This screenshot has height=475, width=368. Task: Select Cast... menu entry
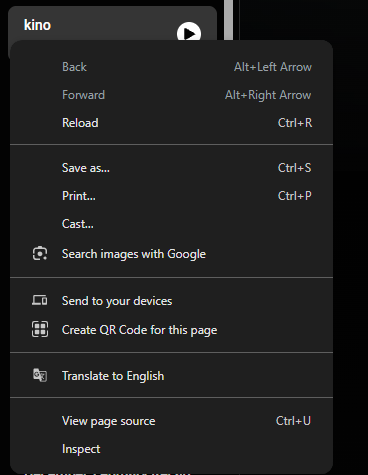pos(171,224)
